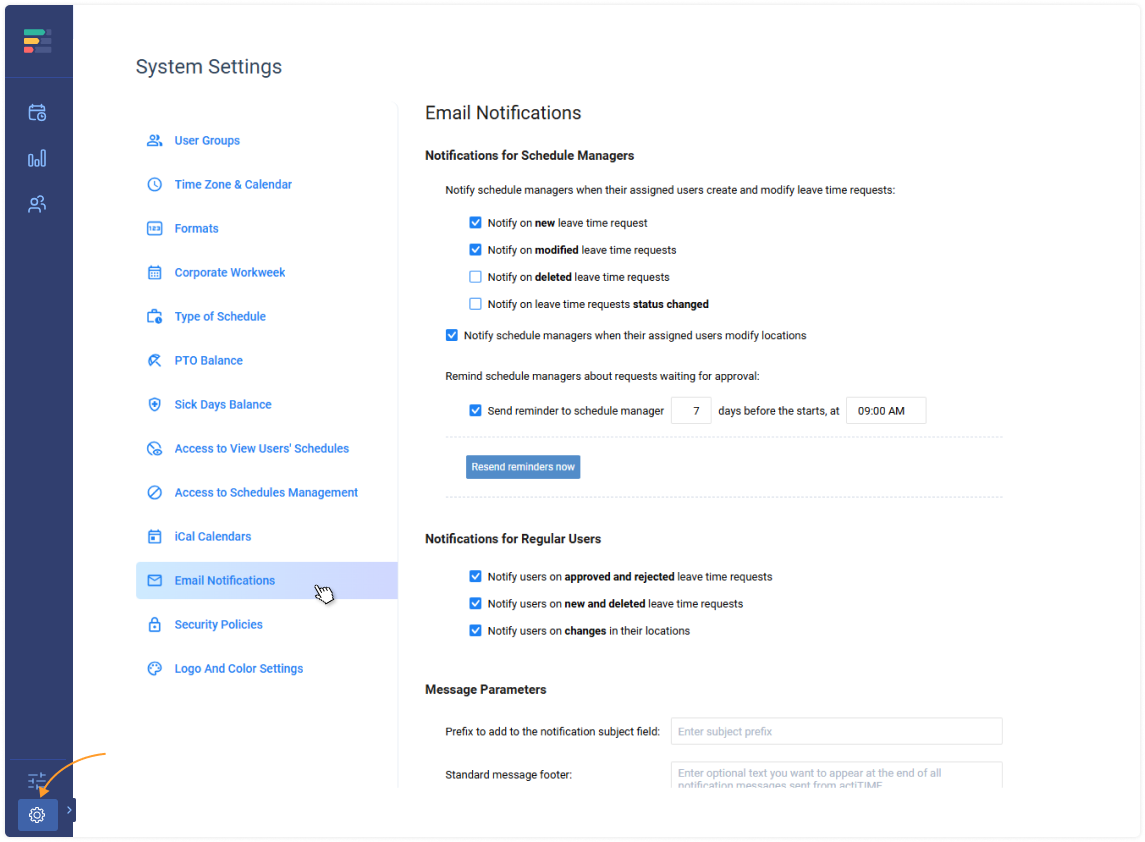Uncheck Notify on new leave time request
Screen dimensions: 1145x842
click(476, 223)
